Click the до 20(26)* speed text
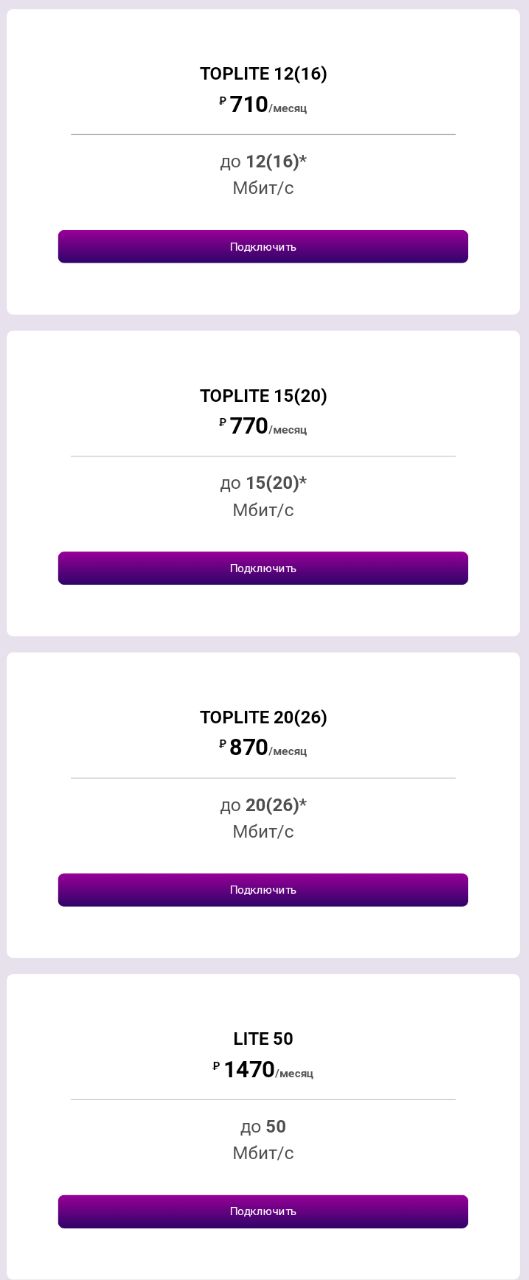This screenshot has width=529, height=1280. click(263, 806)
